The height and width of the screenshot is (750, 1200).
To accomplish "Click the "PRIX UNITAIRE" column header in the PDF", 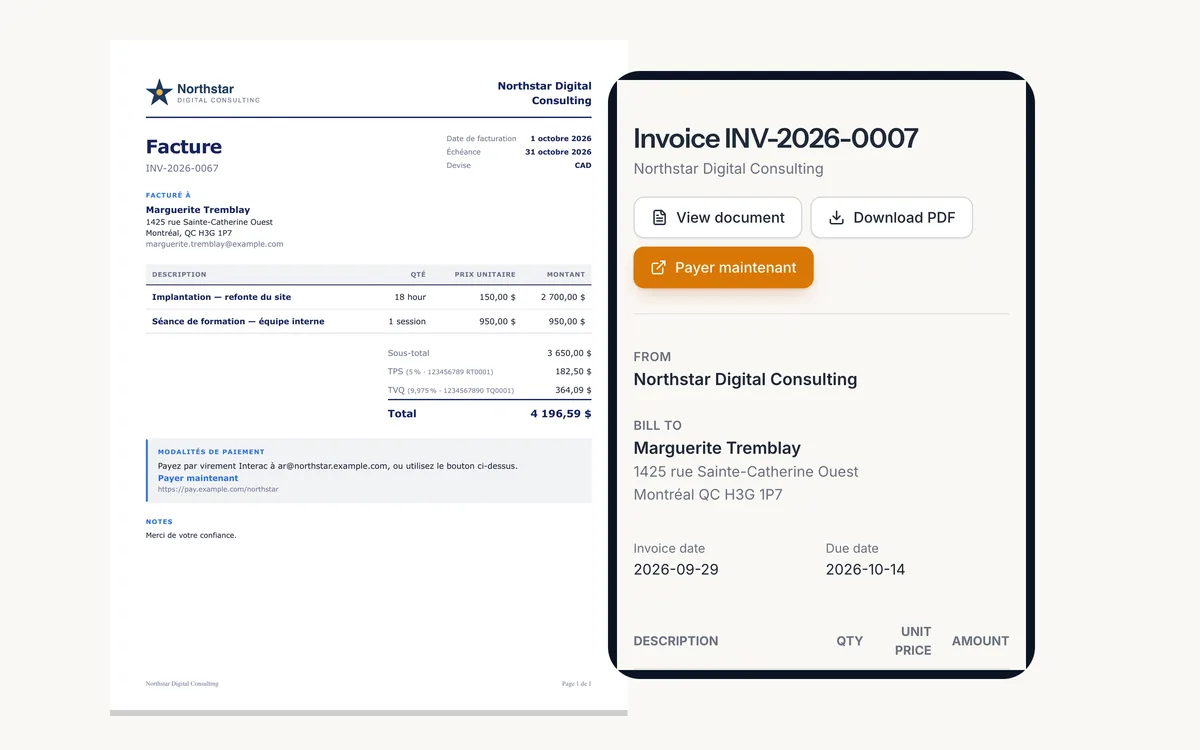I will click(x=485, y=274).
